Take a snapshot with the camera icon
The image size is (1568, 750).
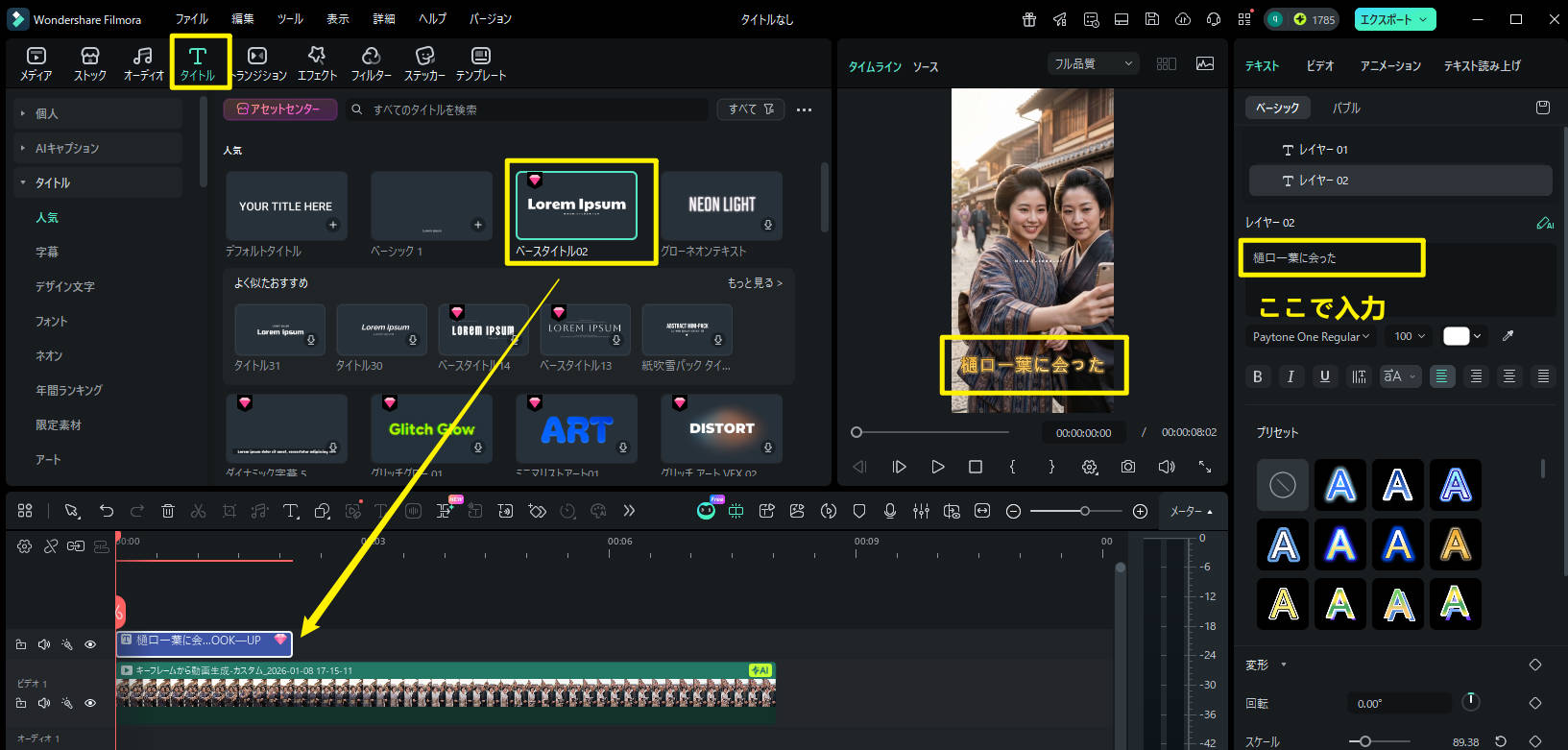click(1128, 467)
